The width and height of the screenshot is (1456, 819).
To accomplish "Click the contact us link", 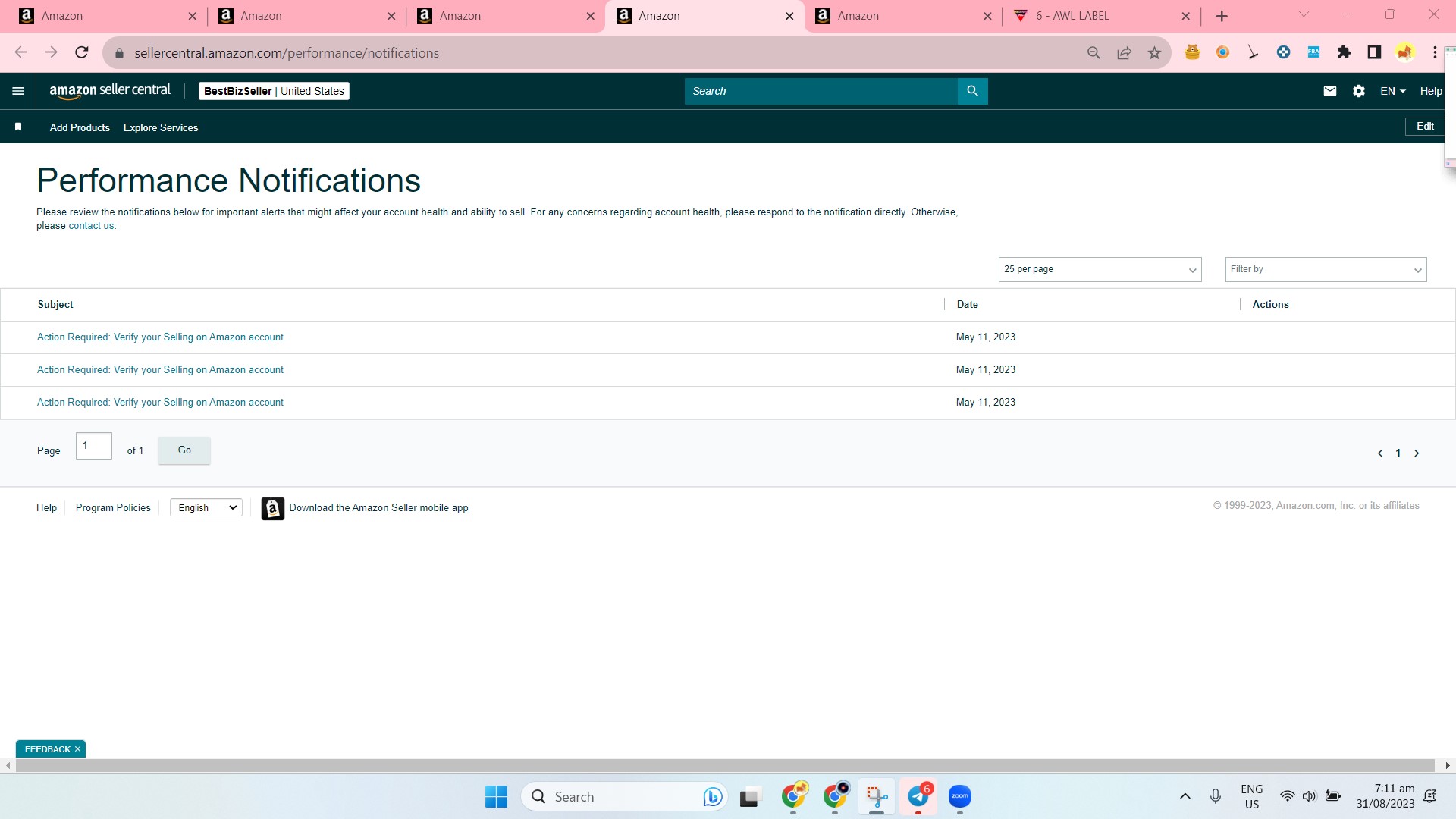I will coord(91,226).
